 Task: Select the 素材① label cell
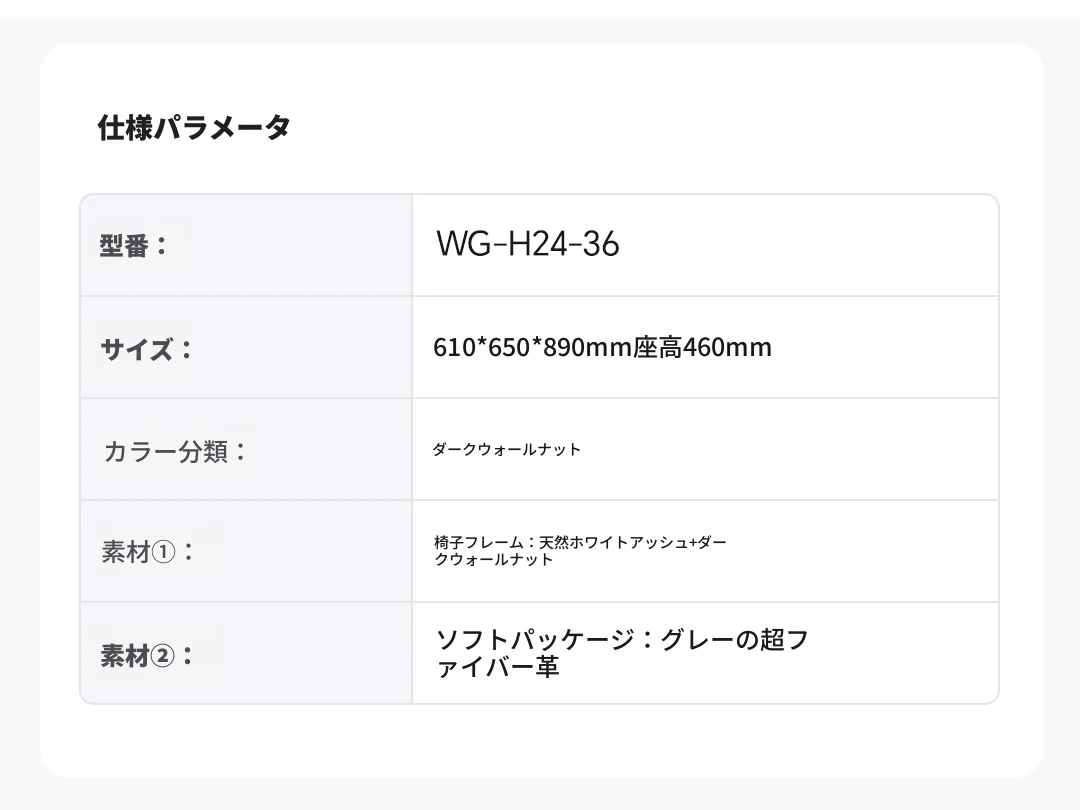click(x=246, y=551)
